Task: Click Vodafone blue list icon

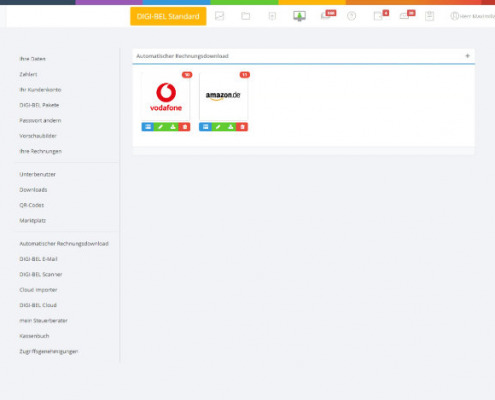Action: tap(148, 127)
